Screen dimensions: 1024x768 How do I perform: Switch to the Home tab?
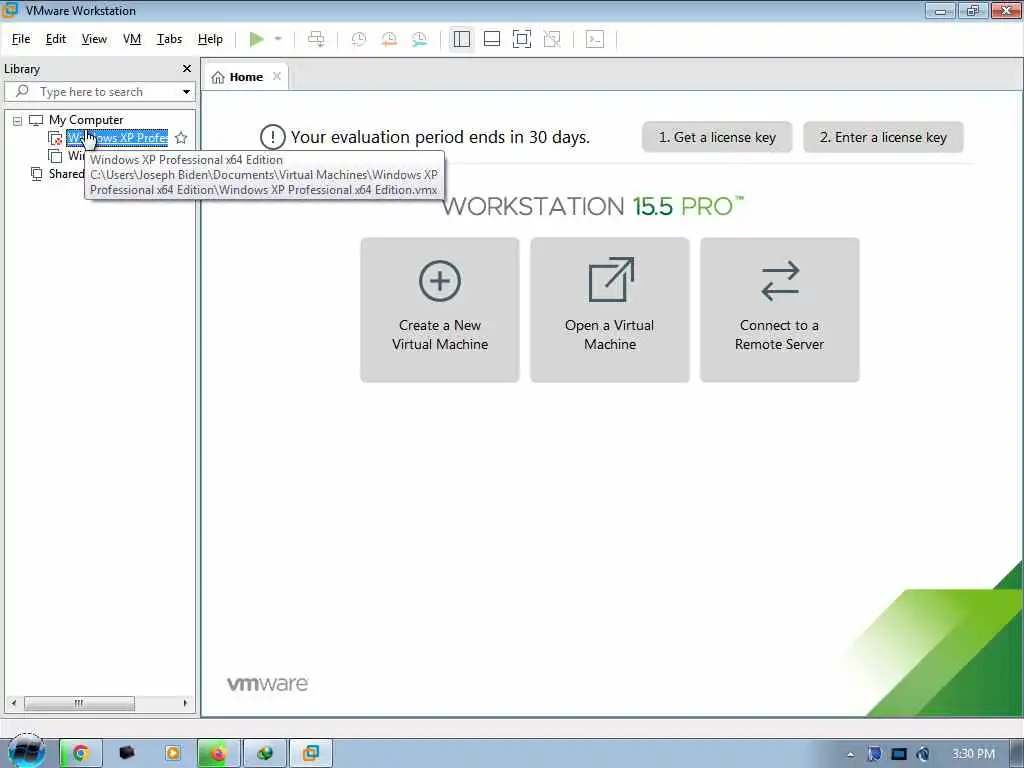click(246, 77)
